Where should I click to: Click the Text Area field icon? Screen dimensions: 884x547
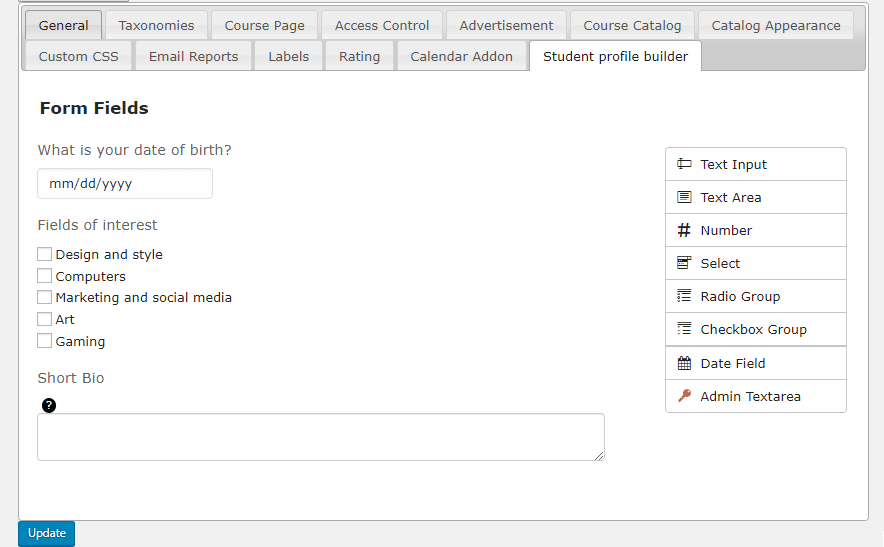[684, 197]
